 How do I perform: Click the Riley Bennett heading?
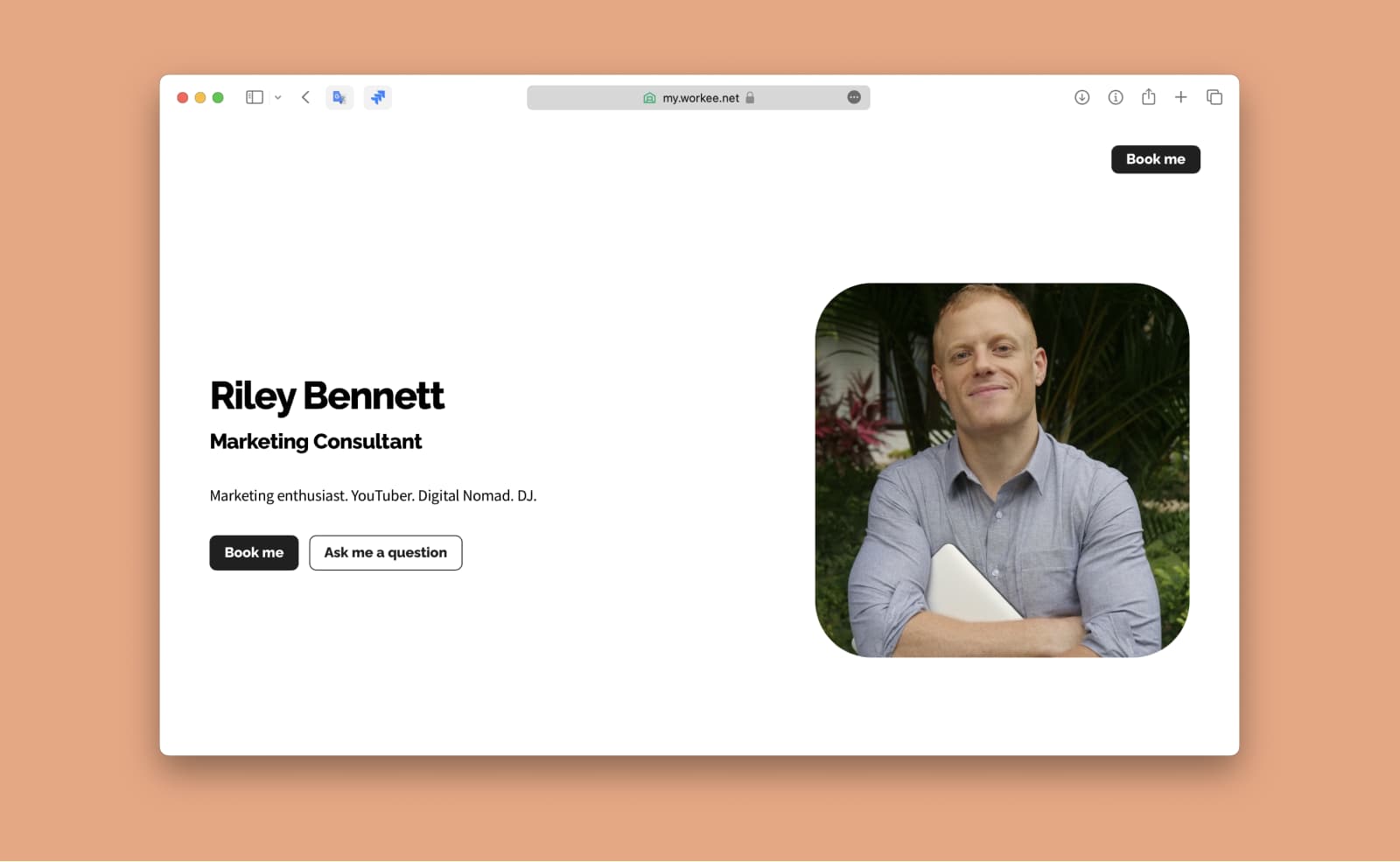click(326, 396)
